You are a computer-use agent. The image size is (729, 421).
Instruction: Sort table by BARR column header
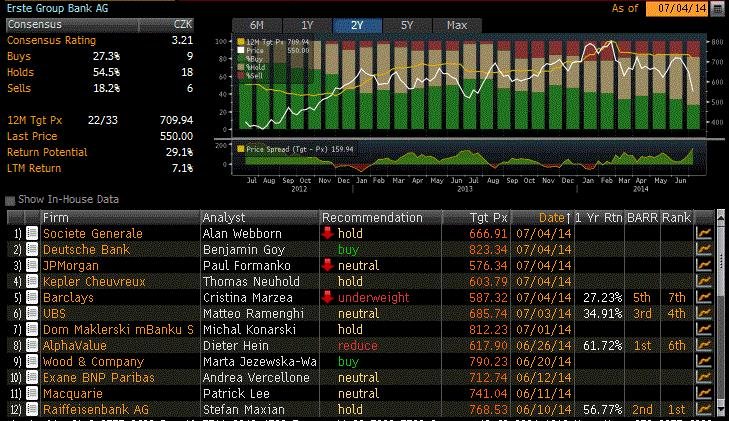click(642, 217)
